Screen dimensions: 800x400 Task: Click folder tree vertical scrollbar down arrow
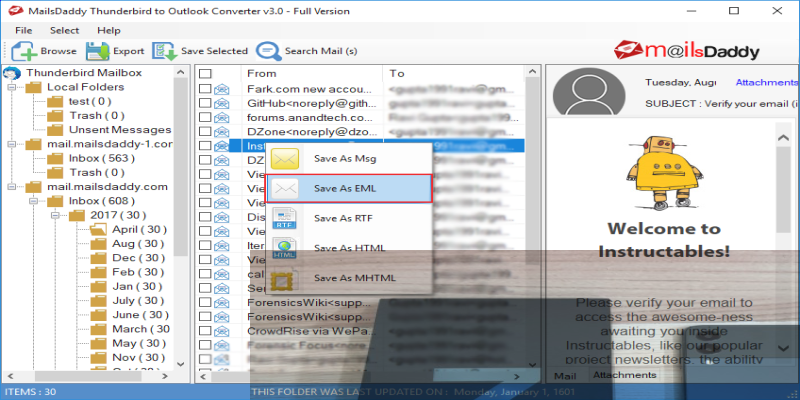point(180,364)
